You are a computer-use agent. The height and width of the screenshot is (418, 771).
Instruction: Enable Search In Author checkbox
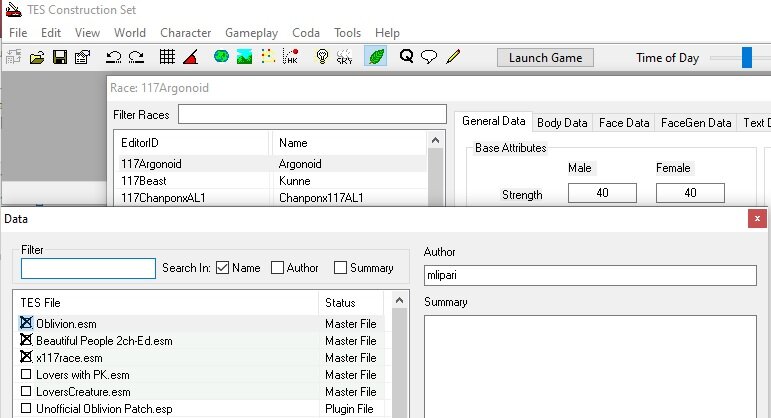(277, 268)
